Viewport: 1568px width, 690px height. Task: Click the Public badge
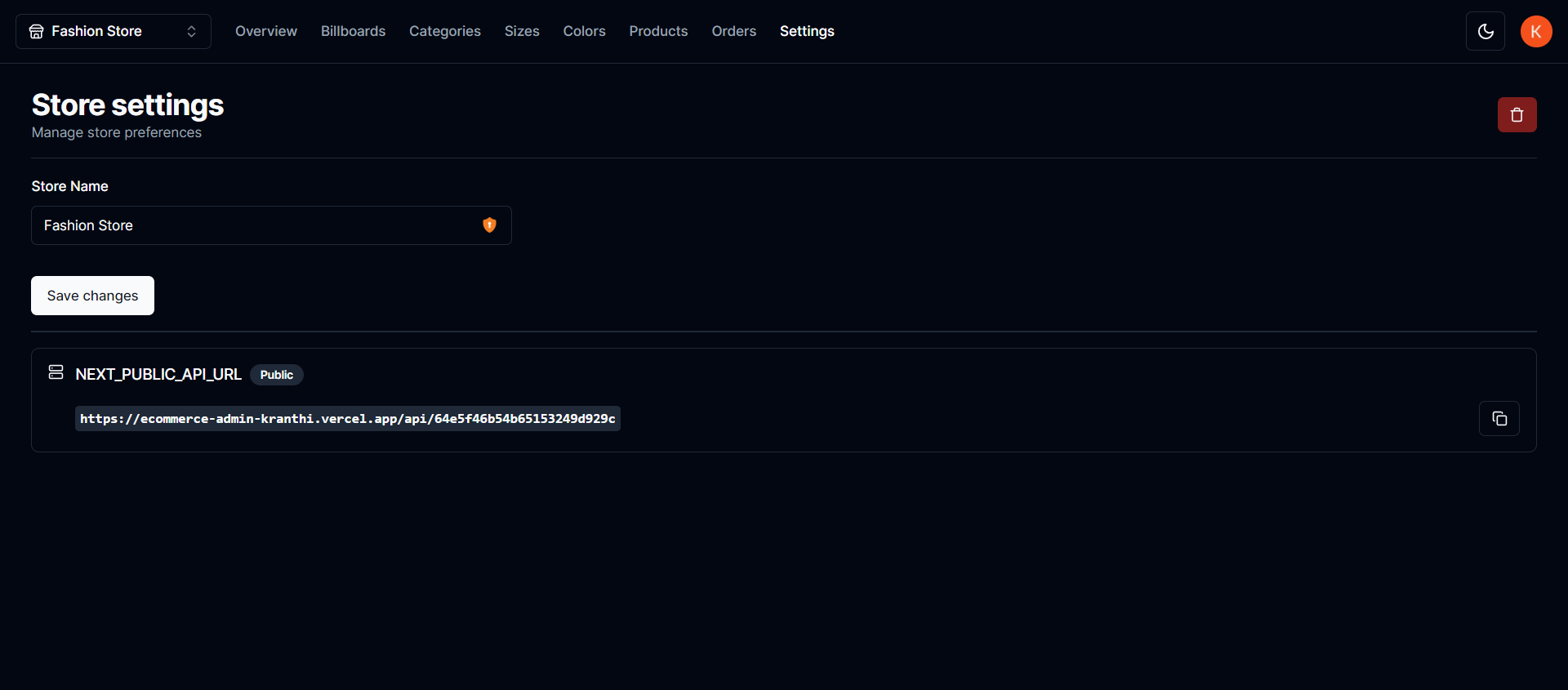click(277, 375)
